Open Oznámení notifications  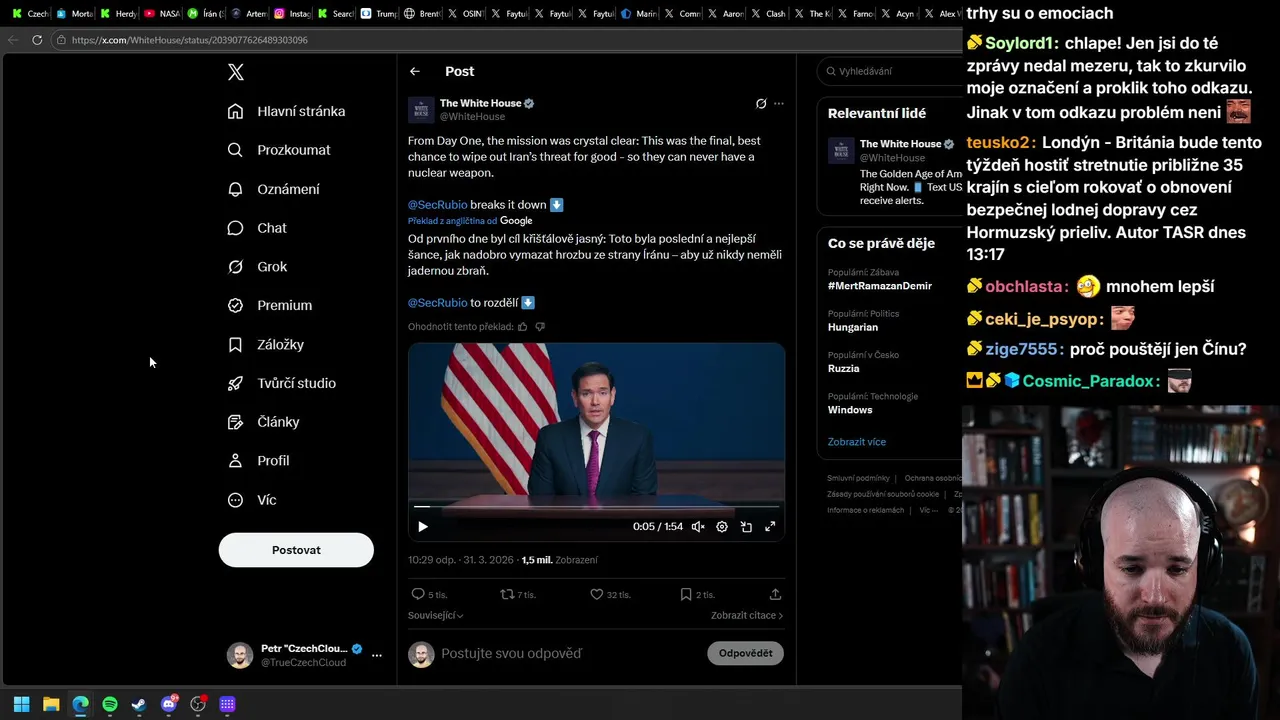coord(273,189)
